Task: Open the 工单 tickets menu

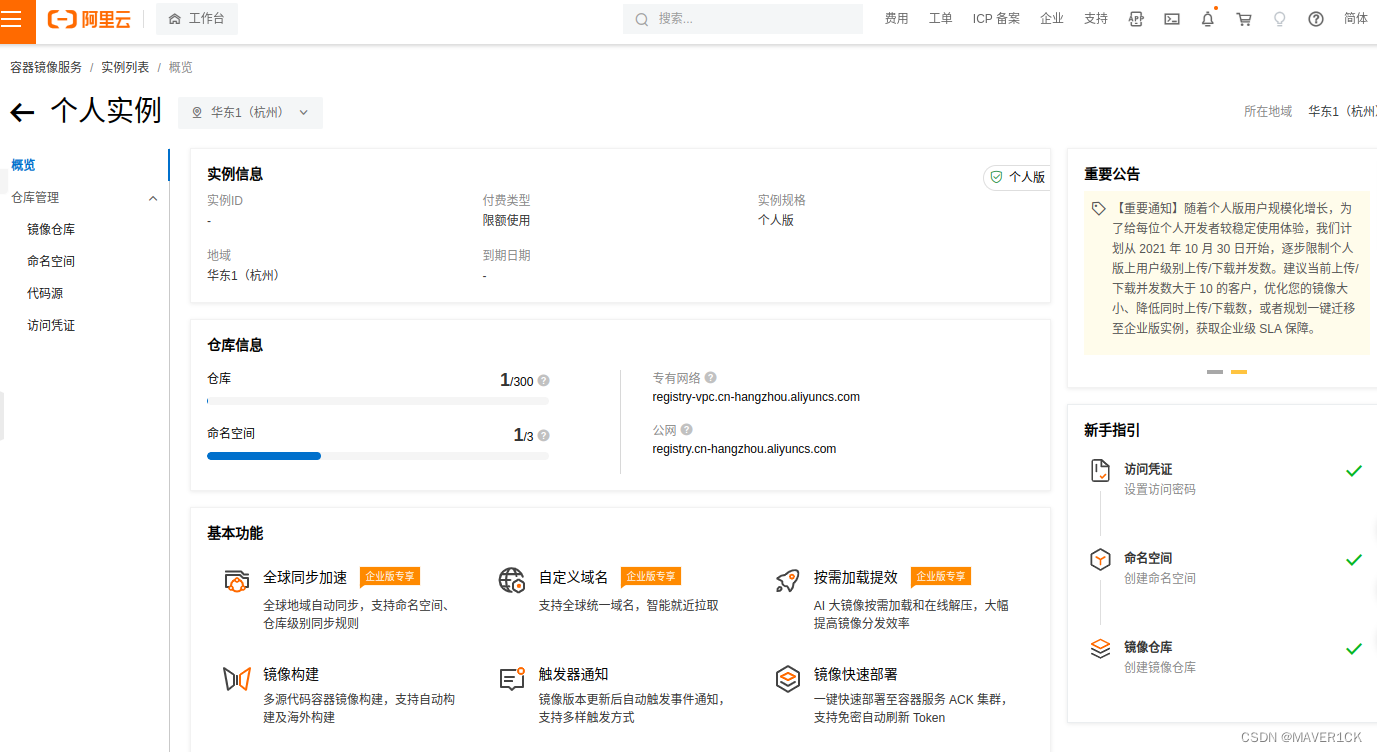Action: tap(940, 19)
